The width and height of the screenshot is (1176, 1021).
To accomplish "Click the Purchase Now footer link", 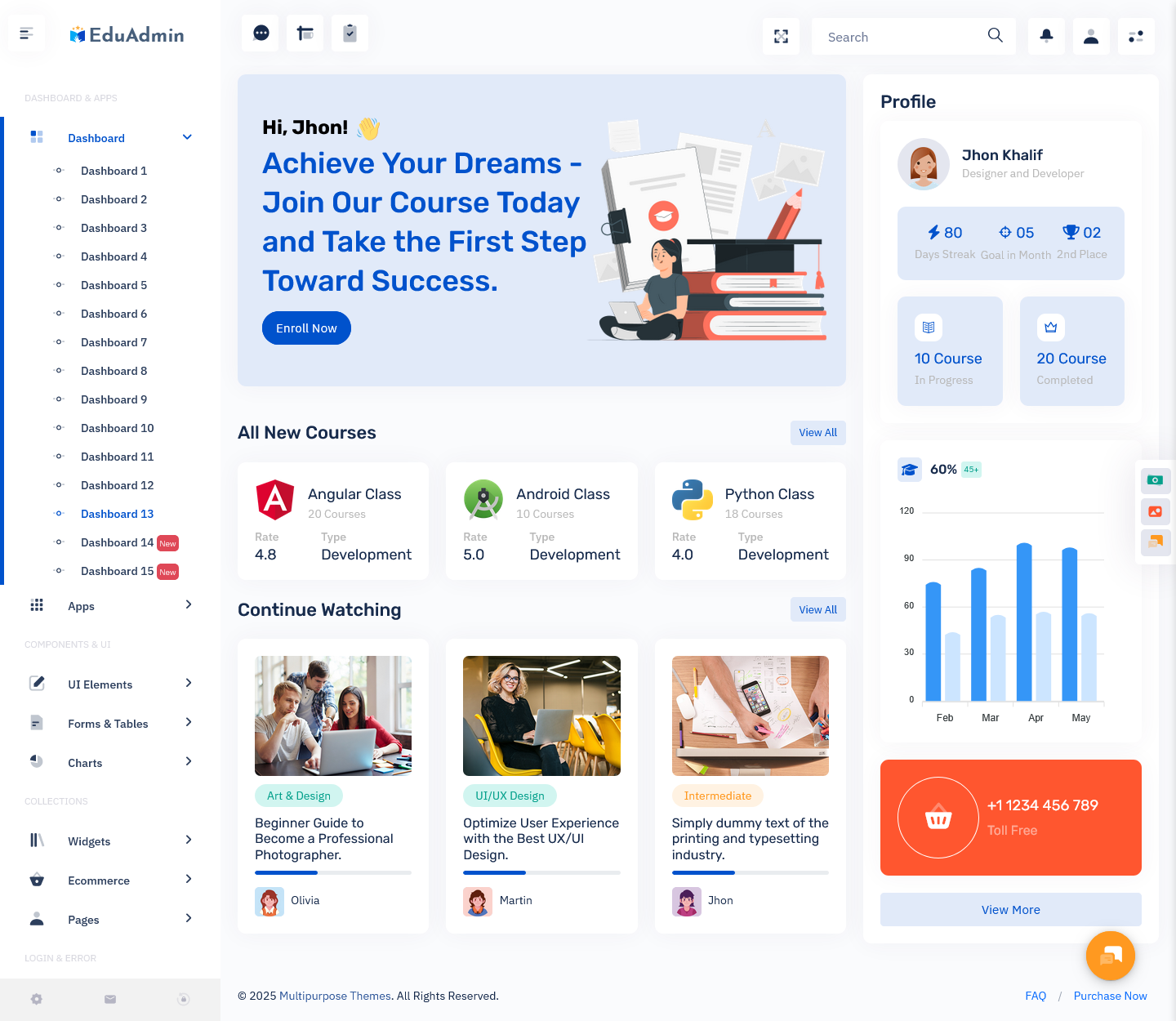I will tap(1110, 996).
